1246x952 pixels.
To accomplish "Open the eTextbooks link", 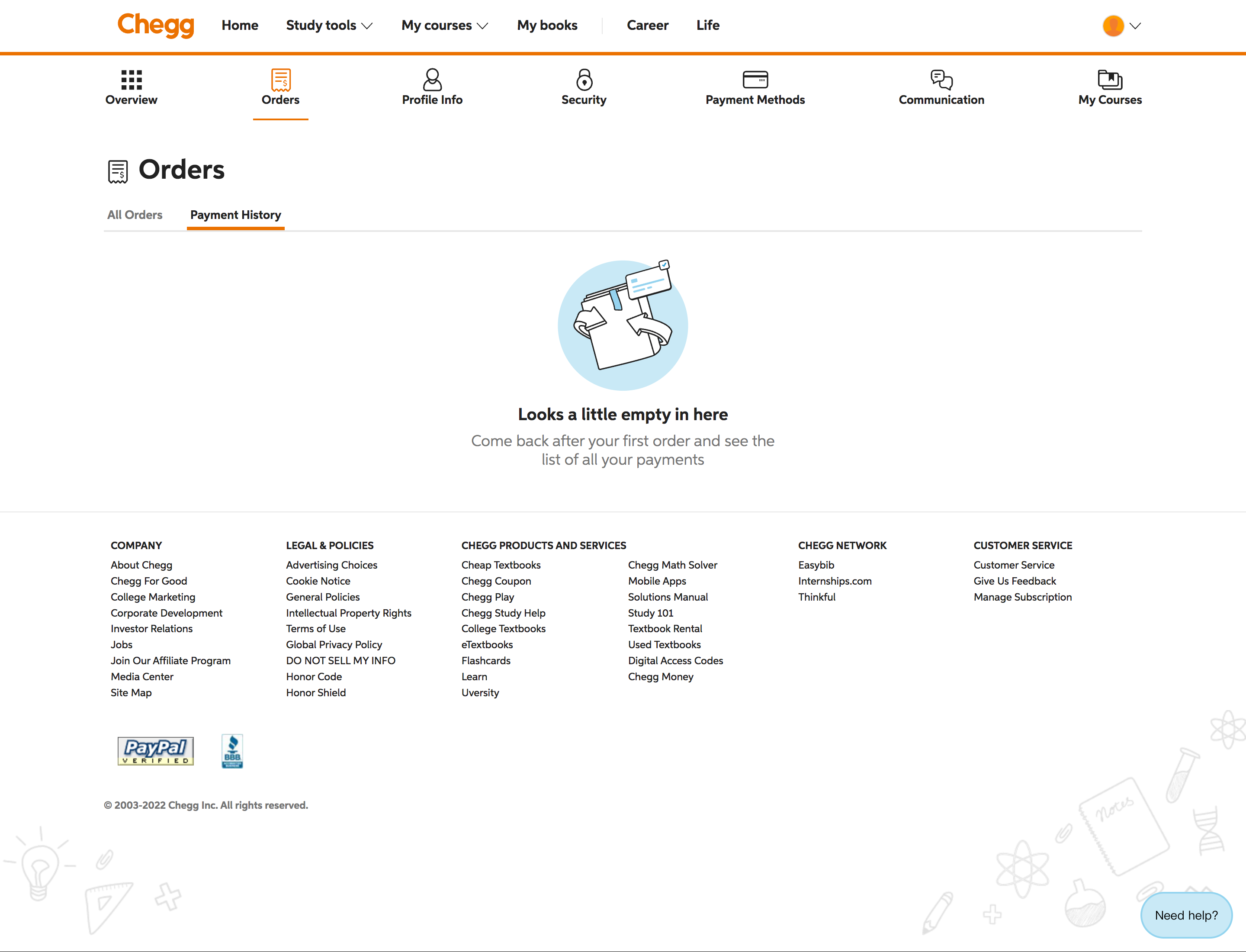I will coord(487,644).
